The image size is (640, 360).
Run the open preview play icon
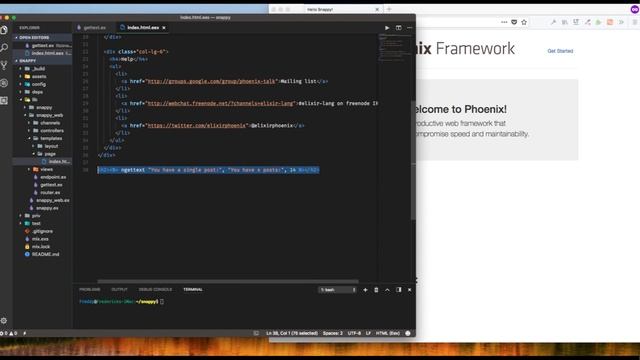pos(387,28)
